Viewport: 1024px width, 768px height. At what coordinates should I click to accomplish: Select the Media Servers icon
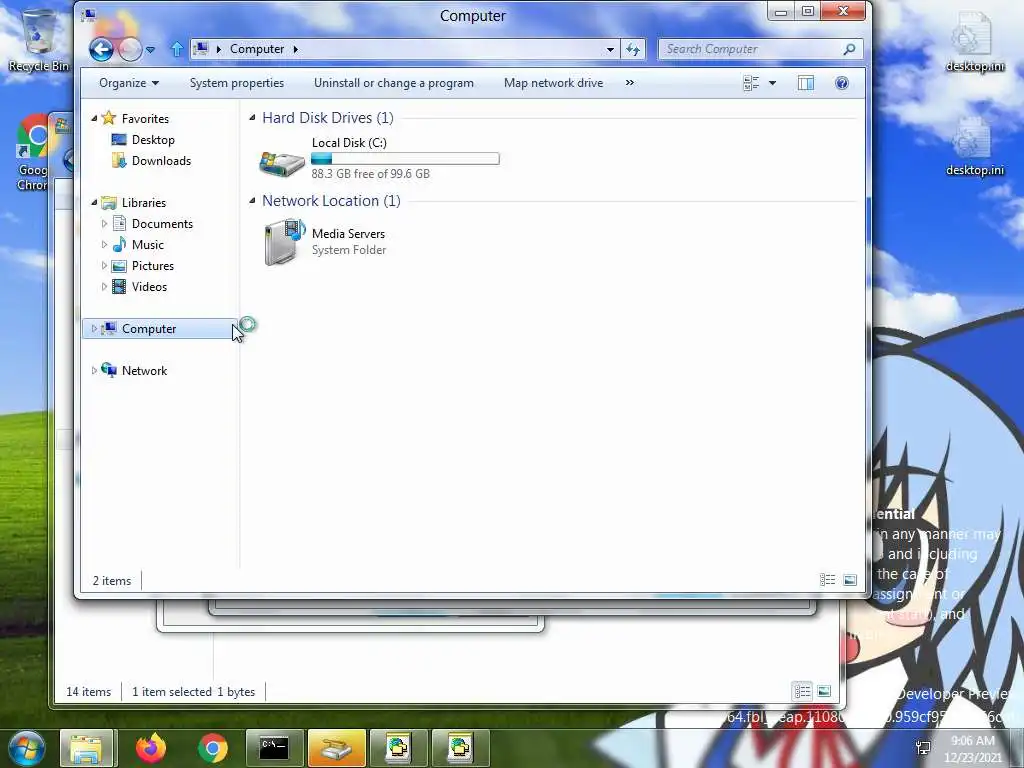[x=284, y=242]
